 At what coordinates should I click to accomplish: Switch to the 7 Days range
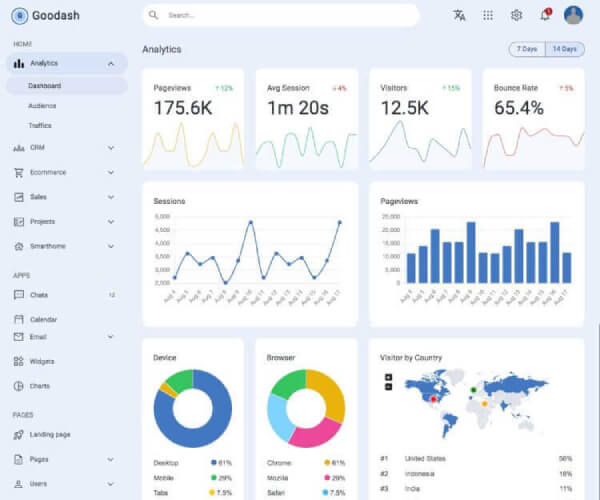[525, 49]
